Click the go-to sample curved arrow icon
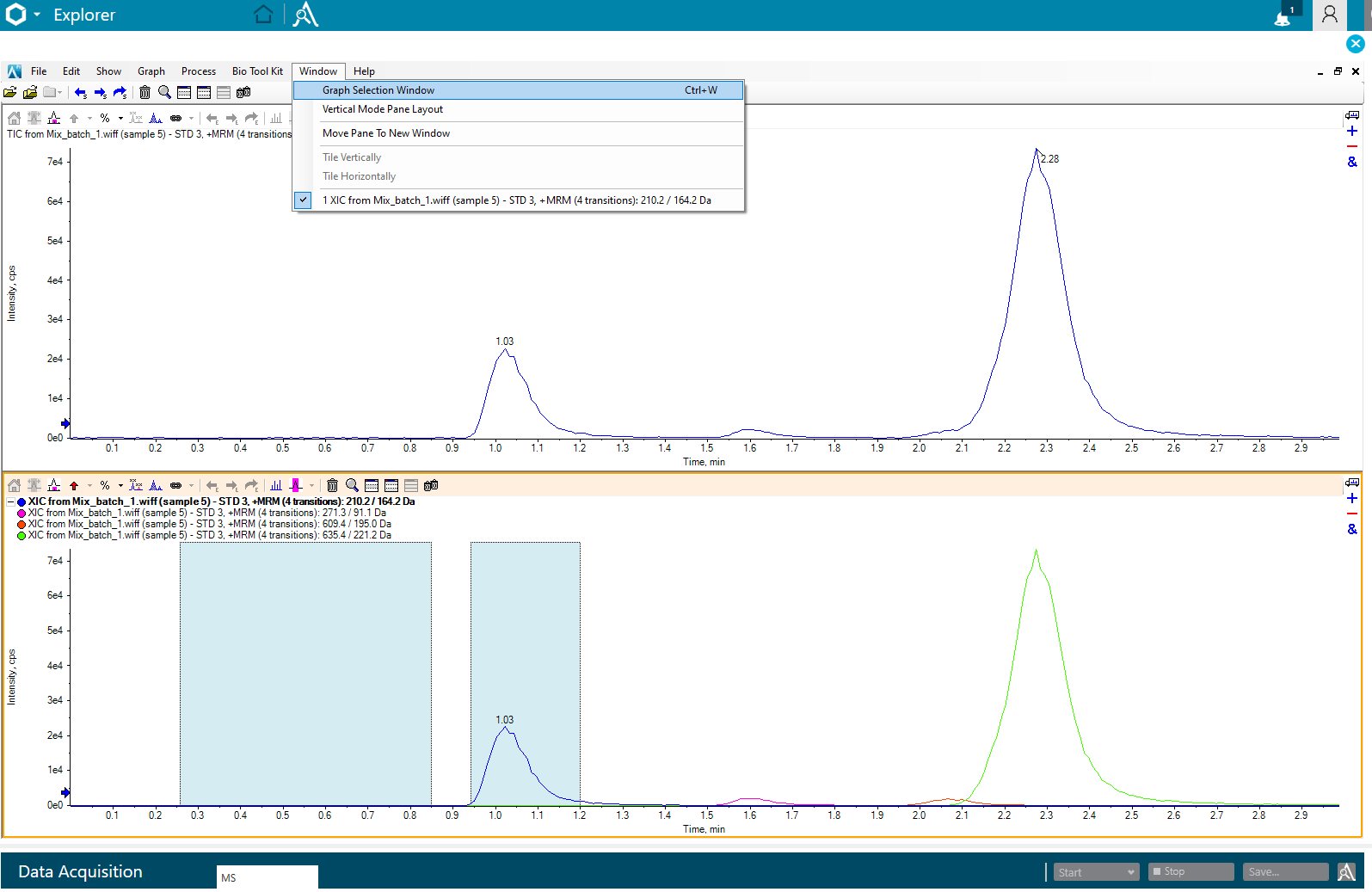 tap(120, 92)
